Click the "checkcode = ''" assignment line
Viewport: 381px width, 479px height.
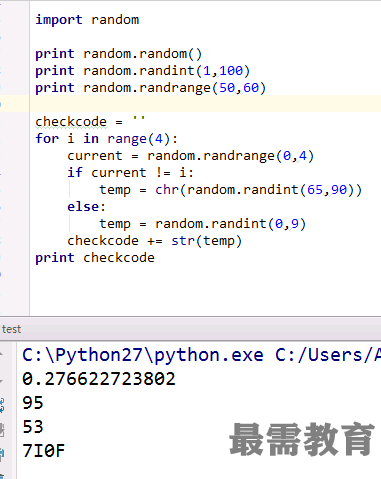tap(90, 121)
